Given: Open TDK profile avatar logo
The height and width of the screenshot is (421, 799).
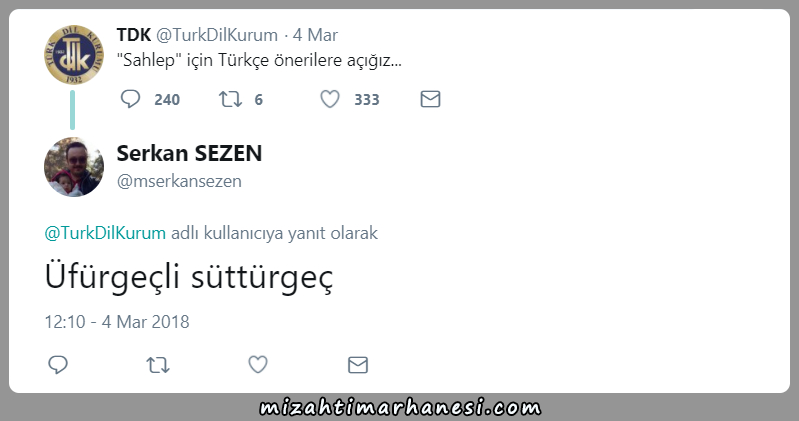Looking at the screenshot, I should pyautogui.click(x=74, y=55).
